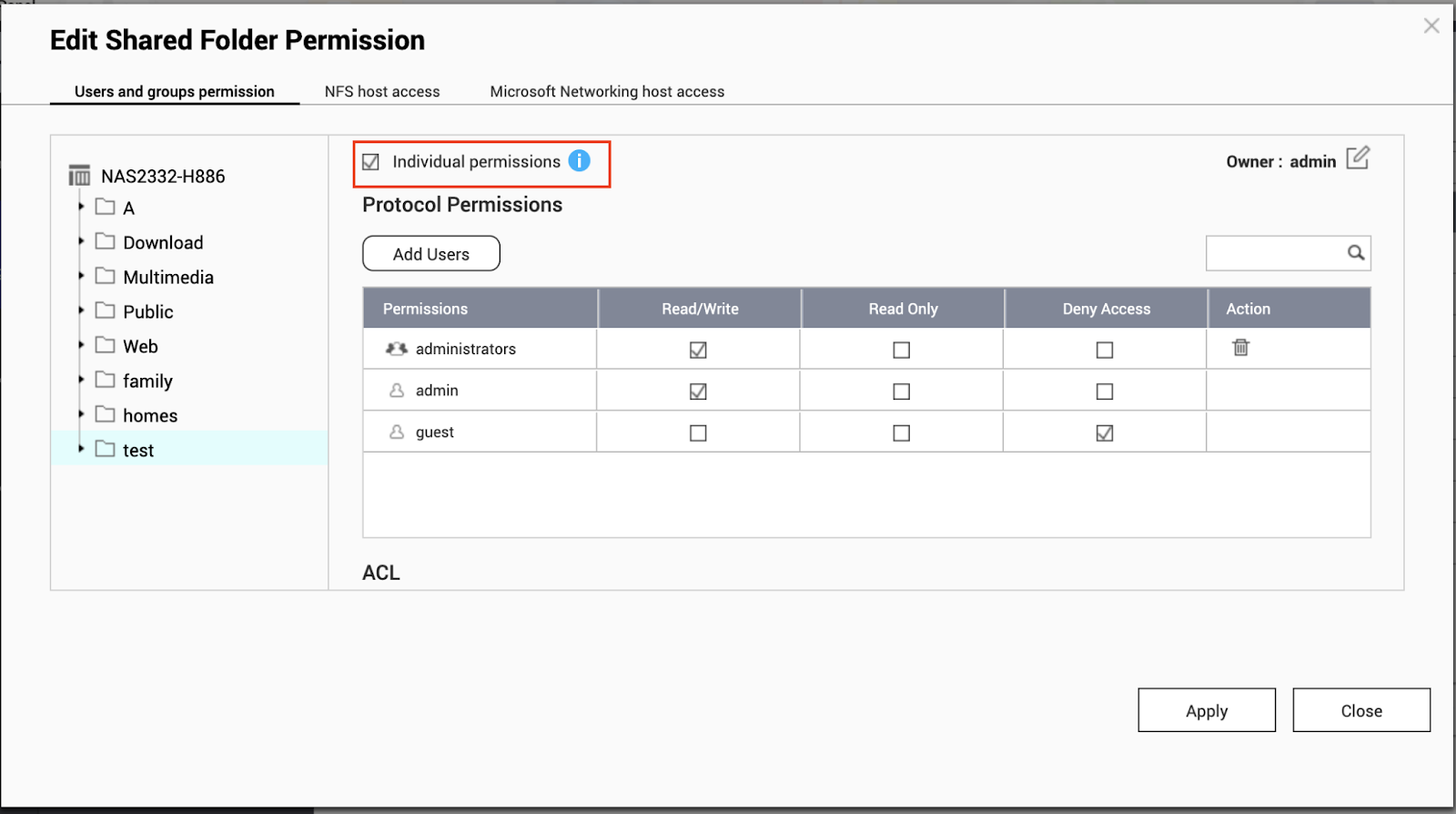Tick Deny Access for admin user
Image resolution: width=1456 pixels, height=814 pixels.
pos(1104,392)
